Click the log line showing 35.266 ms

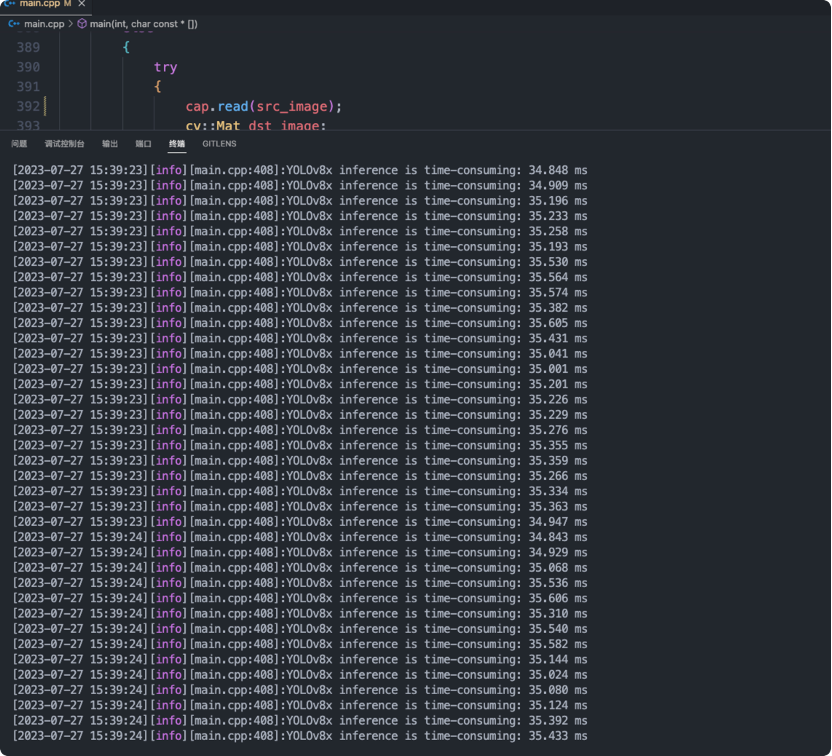pos(300,476)
